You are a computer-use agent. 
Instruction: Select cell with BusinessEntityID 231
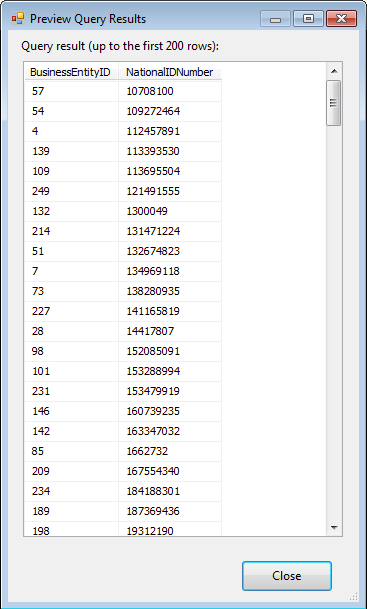point(71,392)
